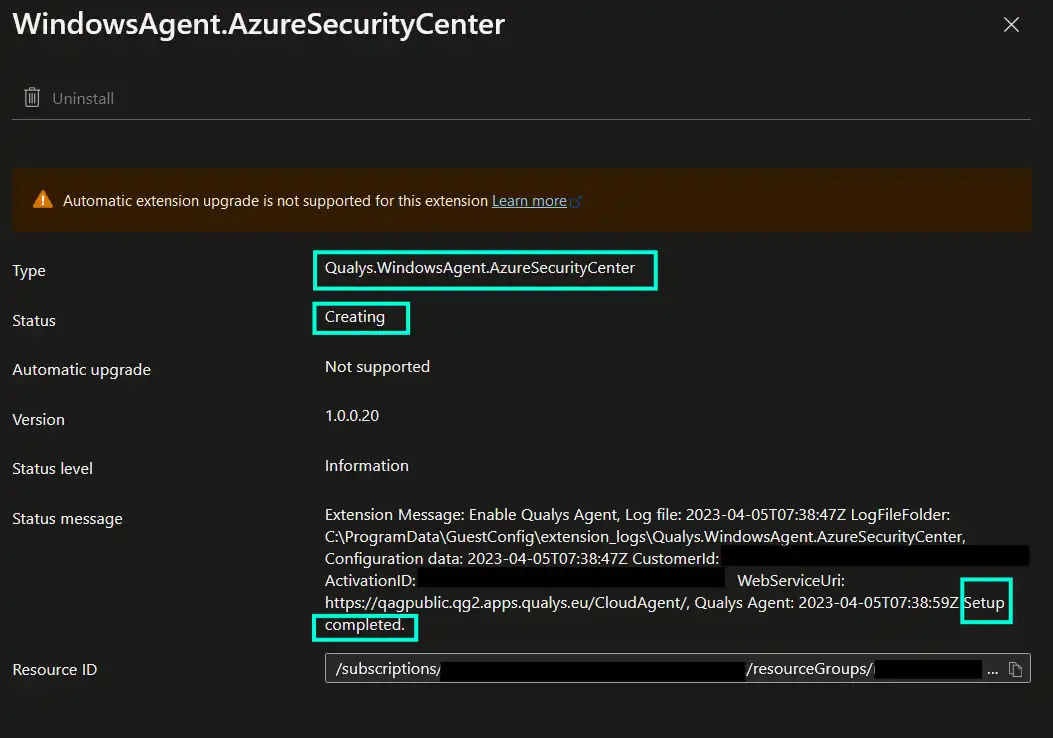Select the Information status level value
The image size is (1053, 738).
coord(367,465)
